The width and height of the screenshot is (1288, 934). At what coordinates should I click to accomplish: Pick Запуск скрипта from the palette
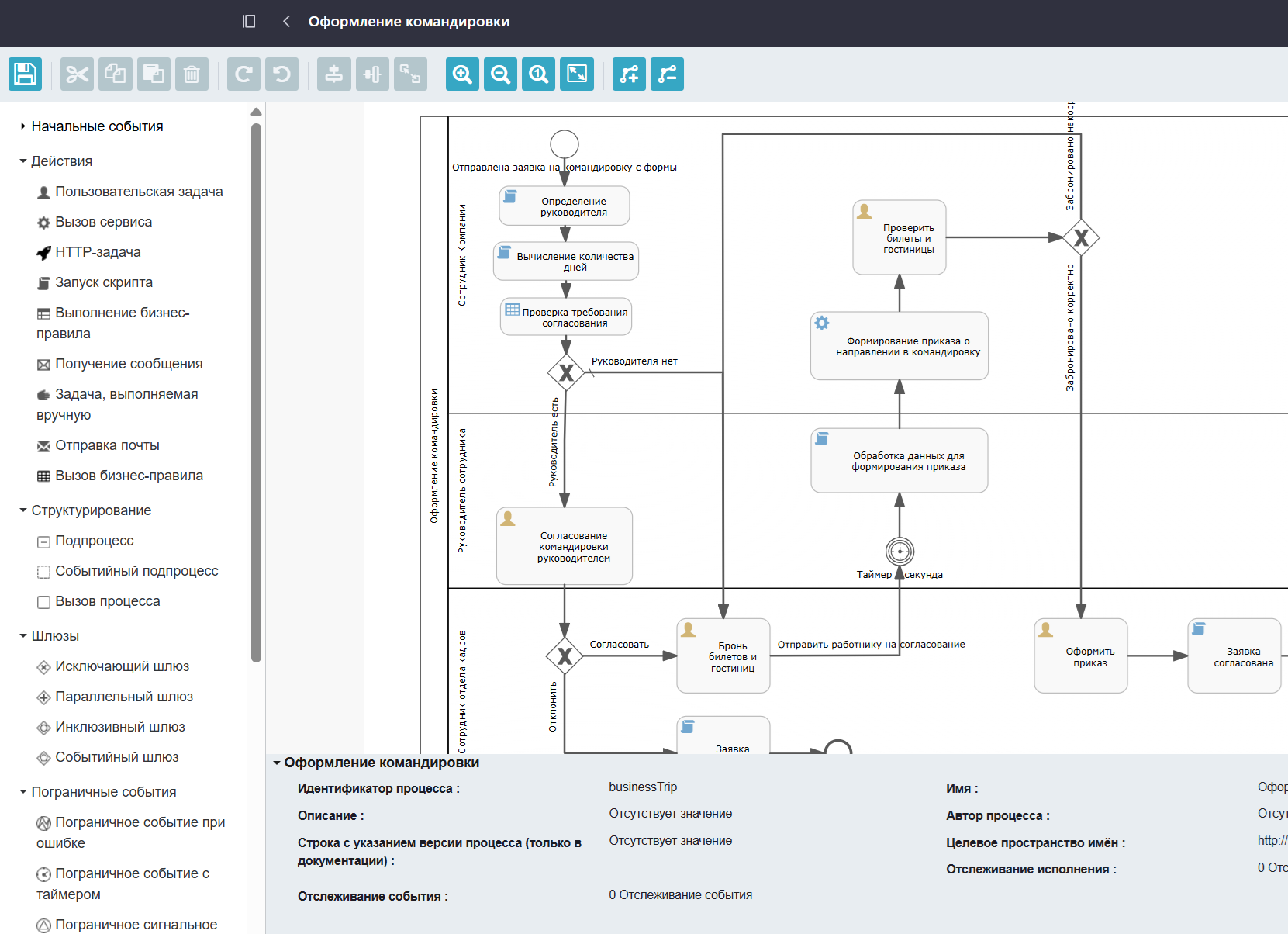95,282
